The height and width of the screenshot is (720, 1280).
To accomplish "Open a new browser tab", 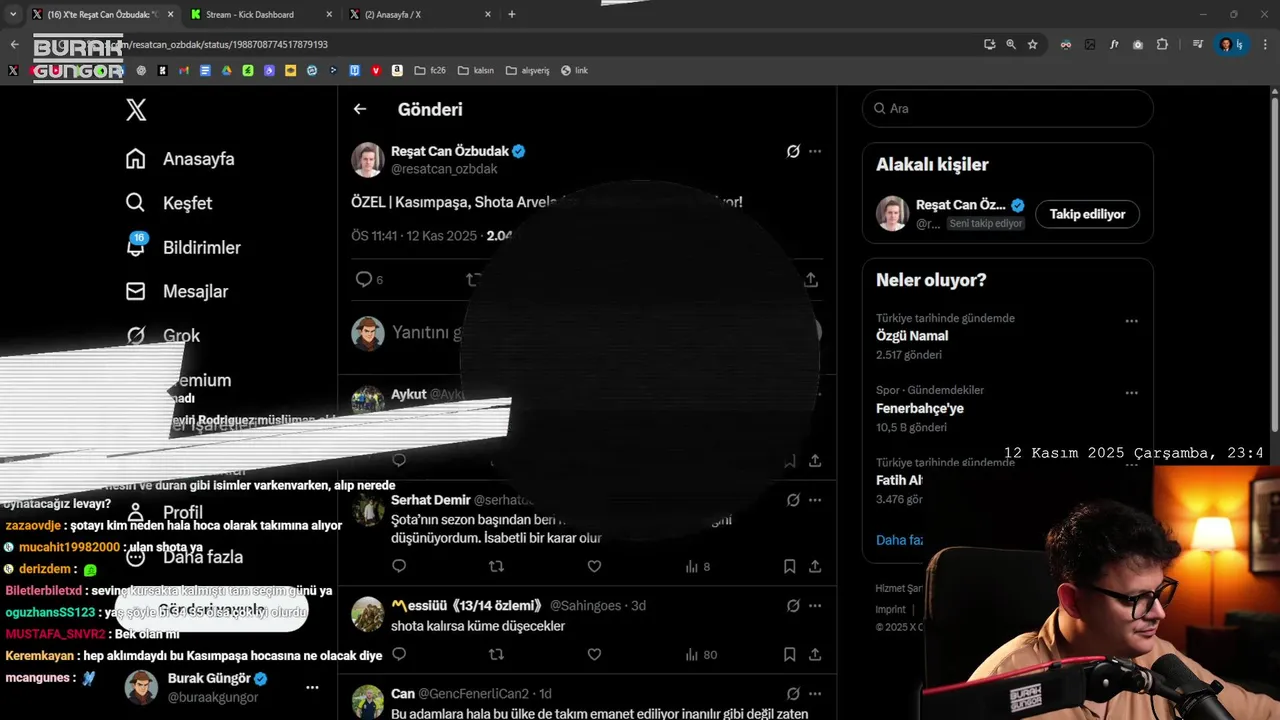I will tap(512, 14).
